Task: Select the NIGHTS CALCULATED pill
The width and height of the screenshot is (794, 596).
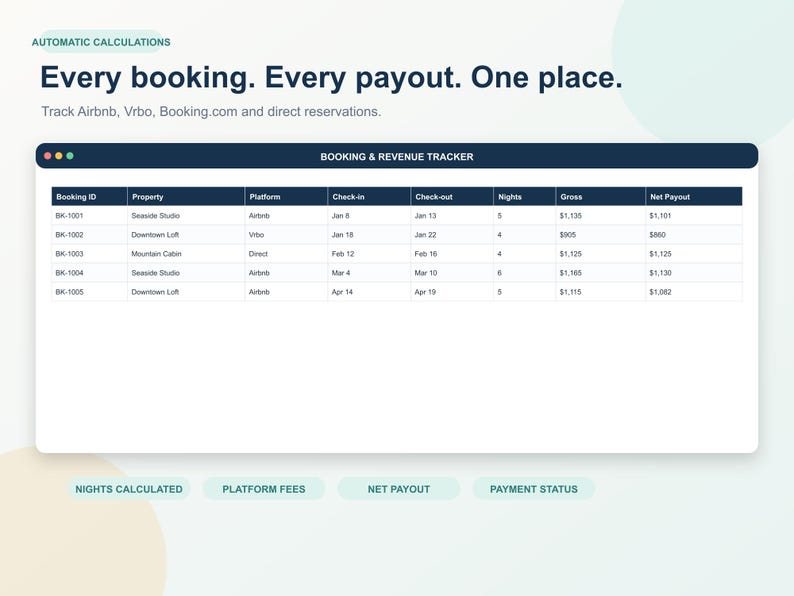Action: coord(129,489)
